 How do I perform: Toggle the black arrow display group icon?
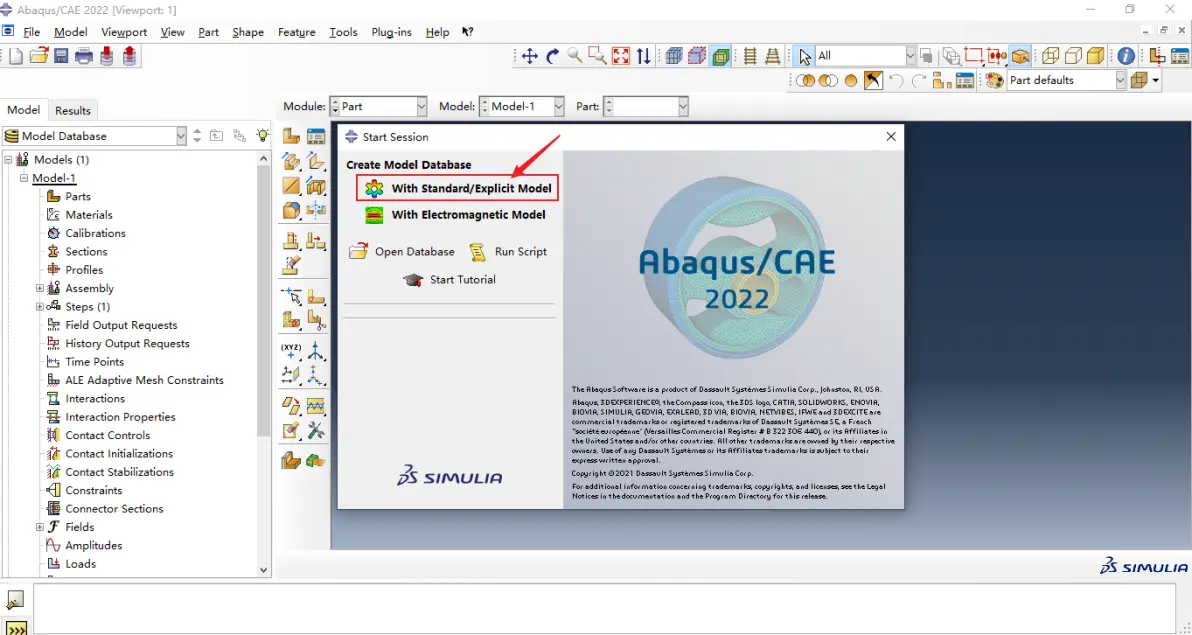point(873,80)
